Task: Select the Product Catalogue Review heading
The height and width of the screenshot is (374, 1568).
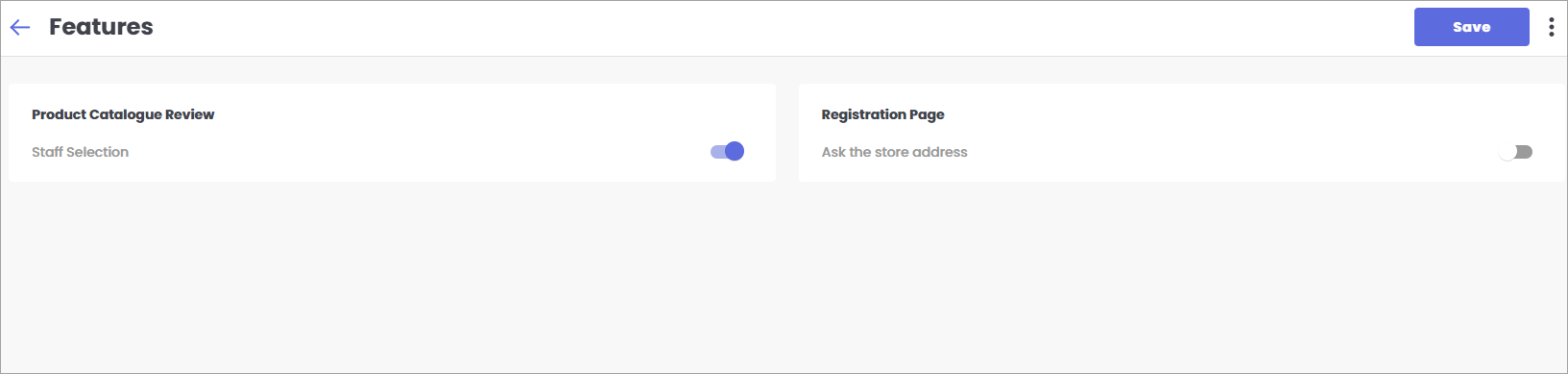Action: [x=123, y=114]
